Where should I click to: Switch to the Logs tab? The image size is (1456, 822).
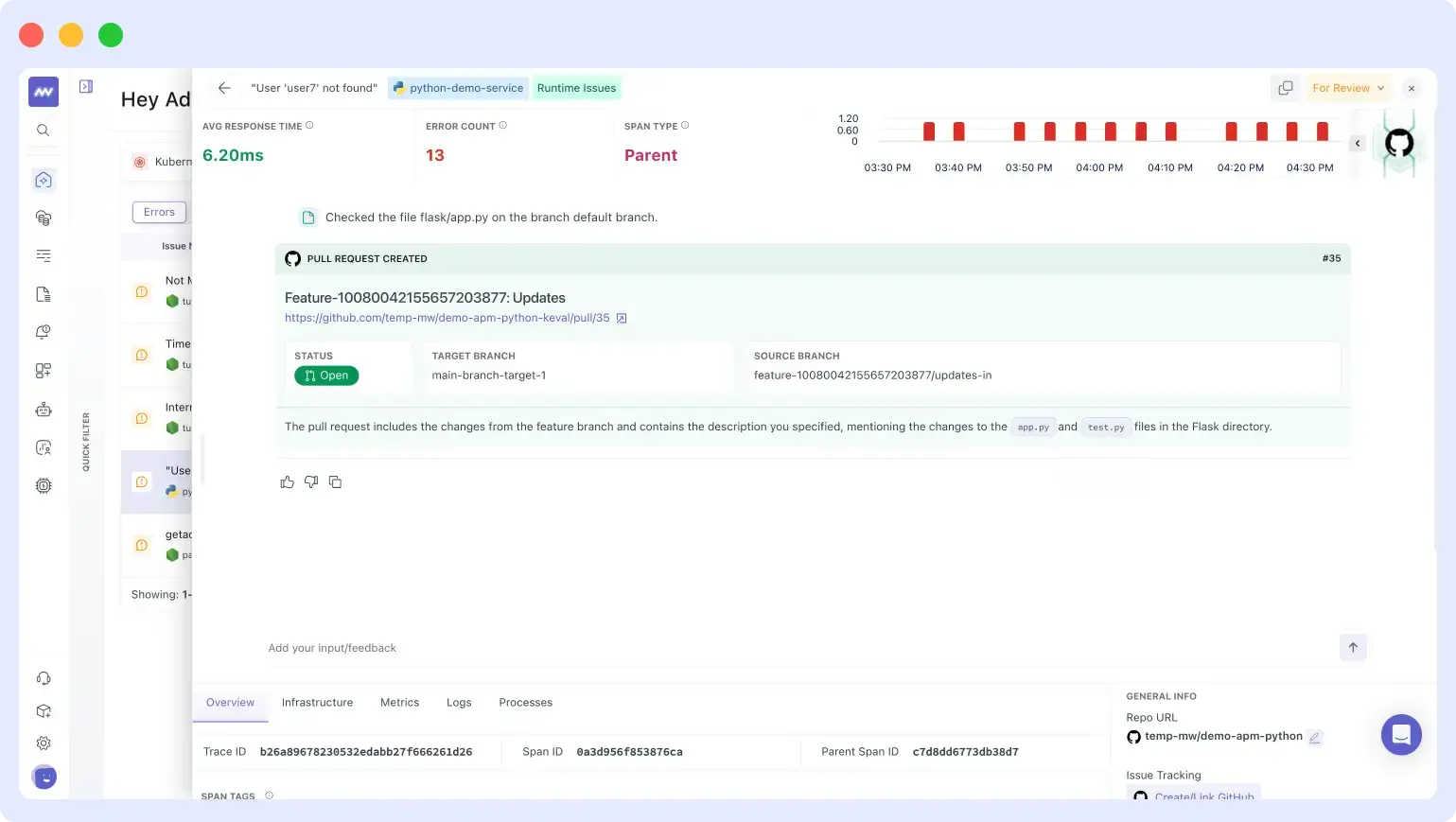click(x=459, y=703)
